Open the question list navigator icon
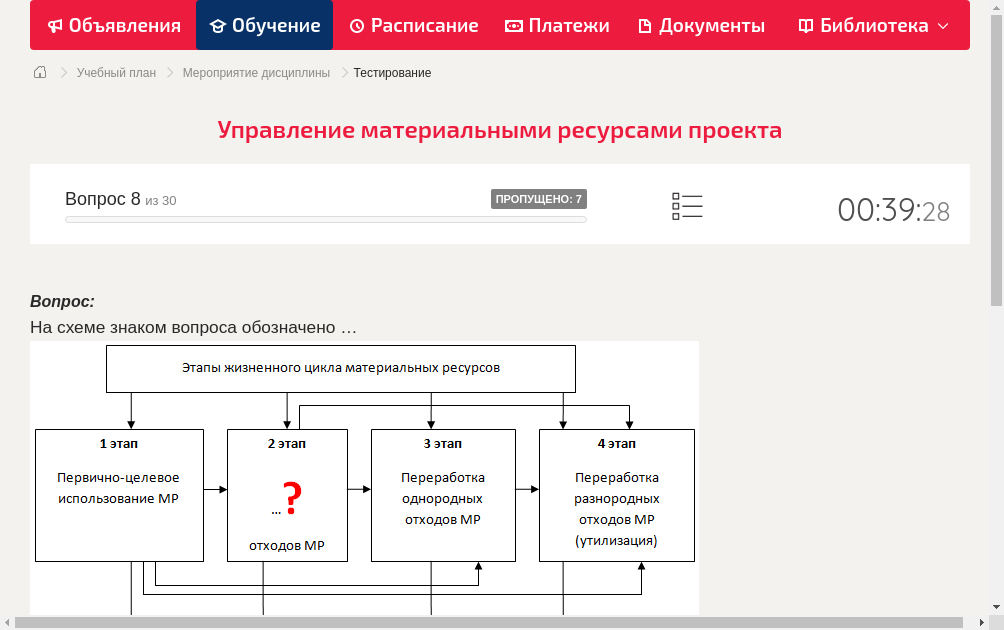1004x630 pixels. point(687,205)
